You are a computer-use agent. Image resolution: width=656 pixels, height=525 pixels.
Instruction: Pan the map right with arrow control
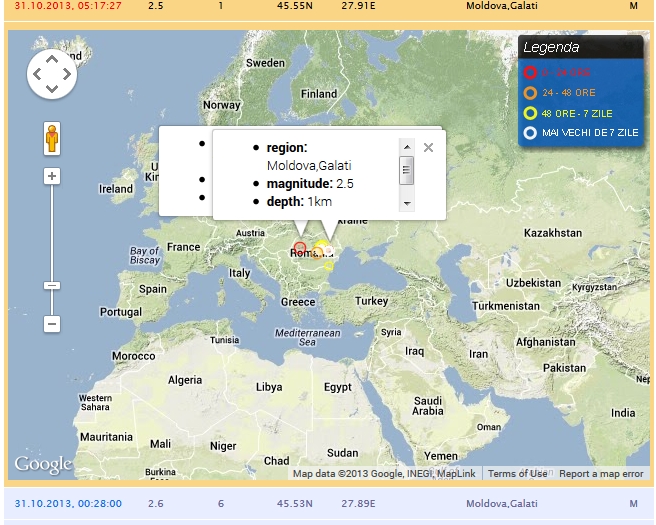[x=67, y=74]
